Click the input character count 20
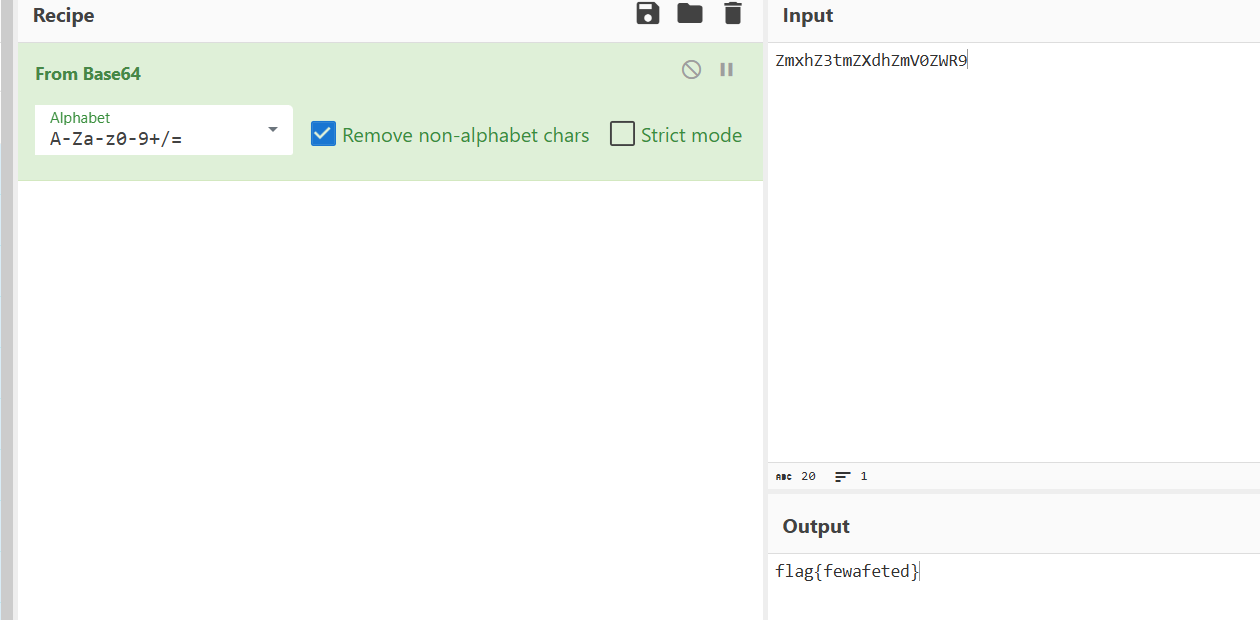The width and height of the screenshot is (1260, 620). [808, 477]
